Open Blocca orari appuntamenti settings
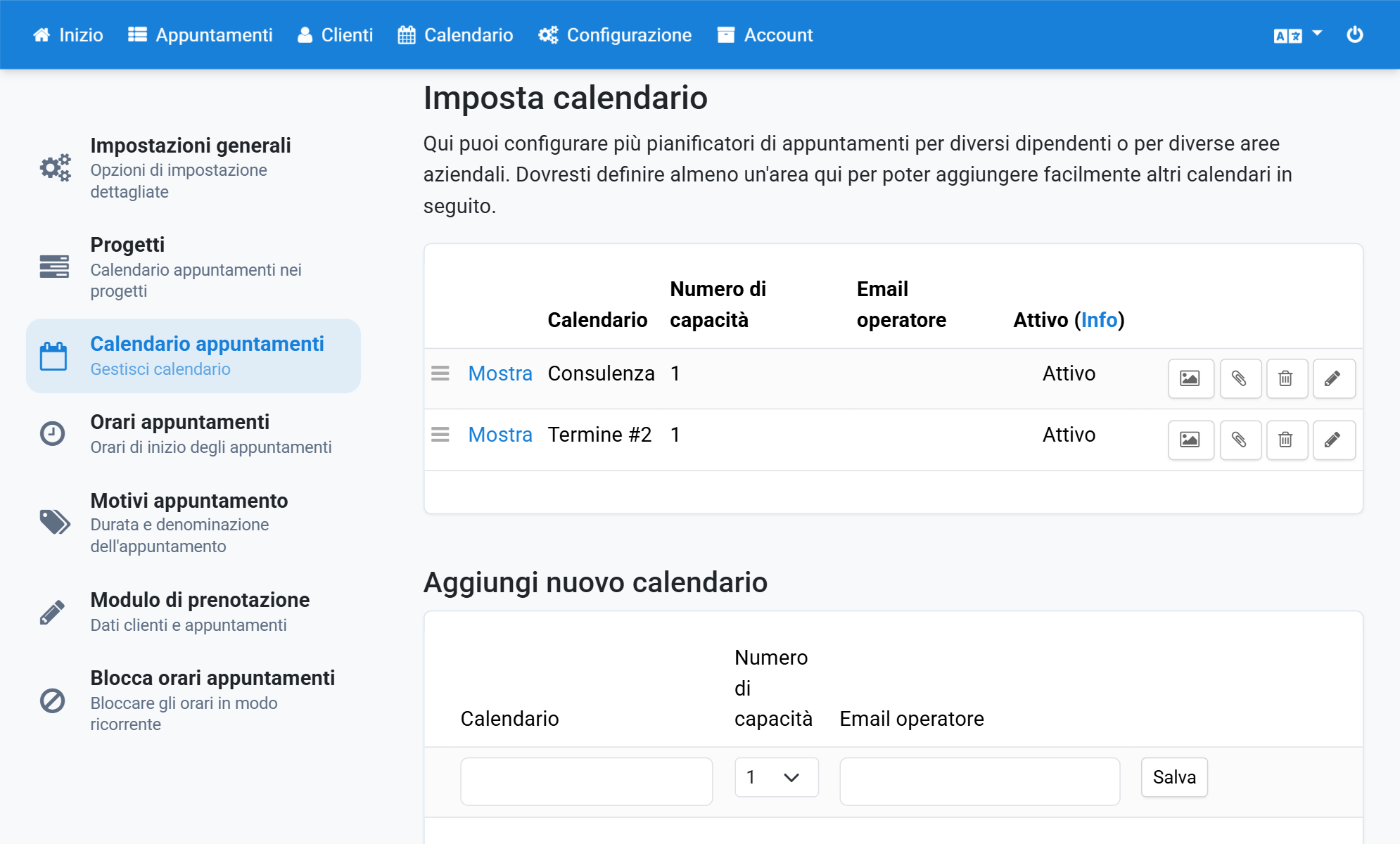 pyautogui.click(x=193, y=701)
